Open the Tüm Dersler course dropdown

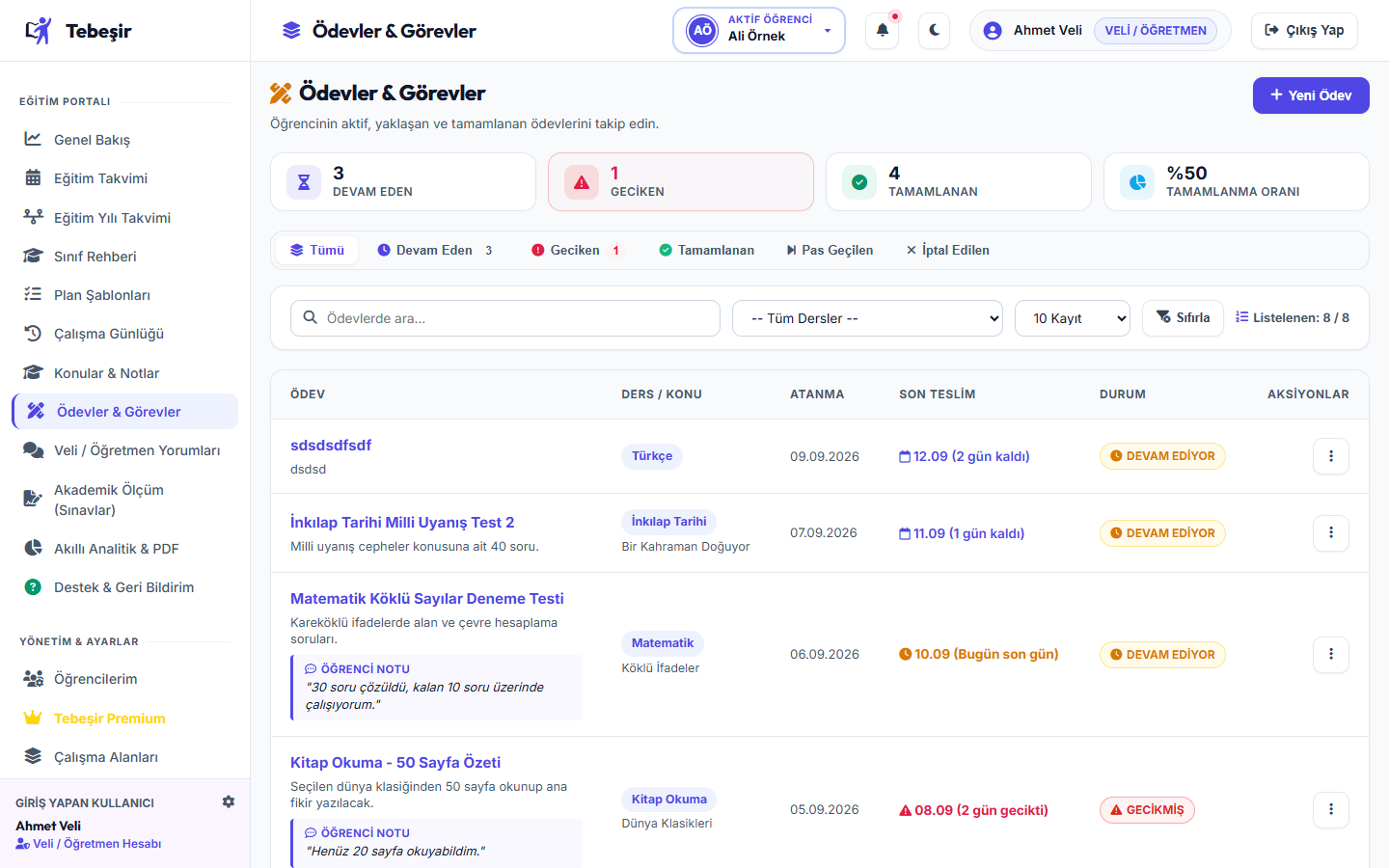(x=867, y=318)
